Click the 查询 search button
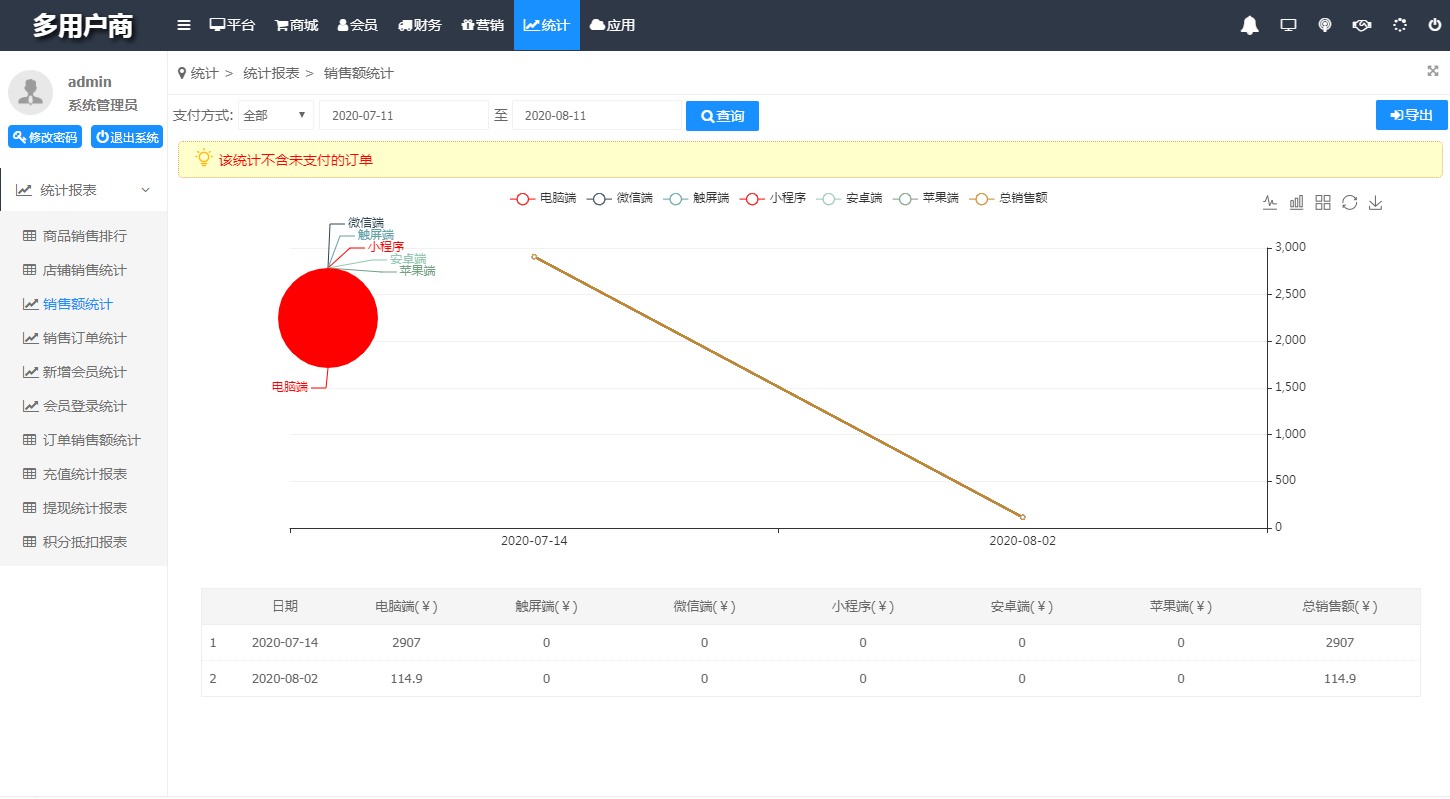The image size is (1450, 799). pyautogui.click(x=722, y=116)
